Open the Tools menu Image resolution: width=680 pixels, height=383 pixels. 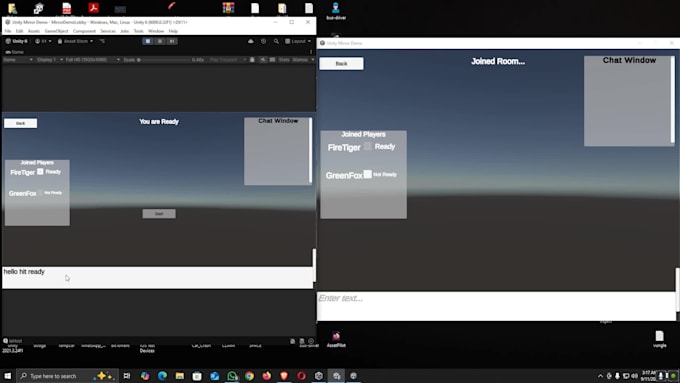[x=138, y=31]
